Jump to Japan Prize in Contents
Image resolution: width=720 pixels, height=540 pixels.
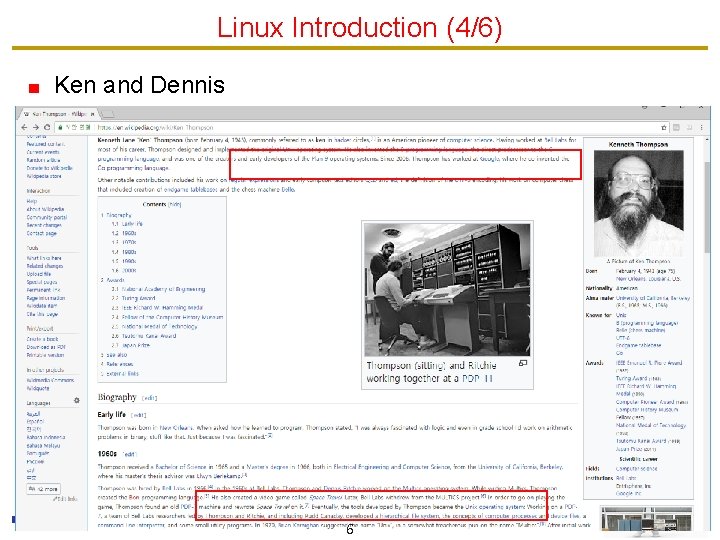coord(131,345)
